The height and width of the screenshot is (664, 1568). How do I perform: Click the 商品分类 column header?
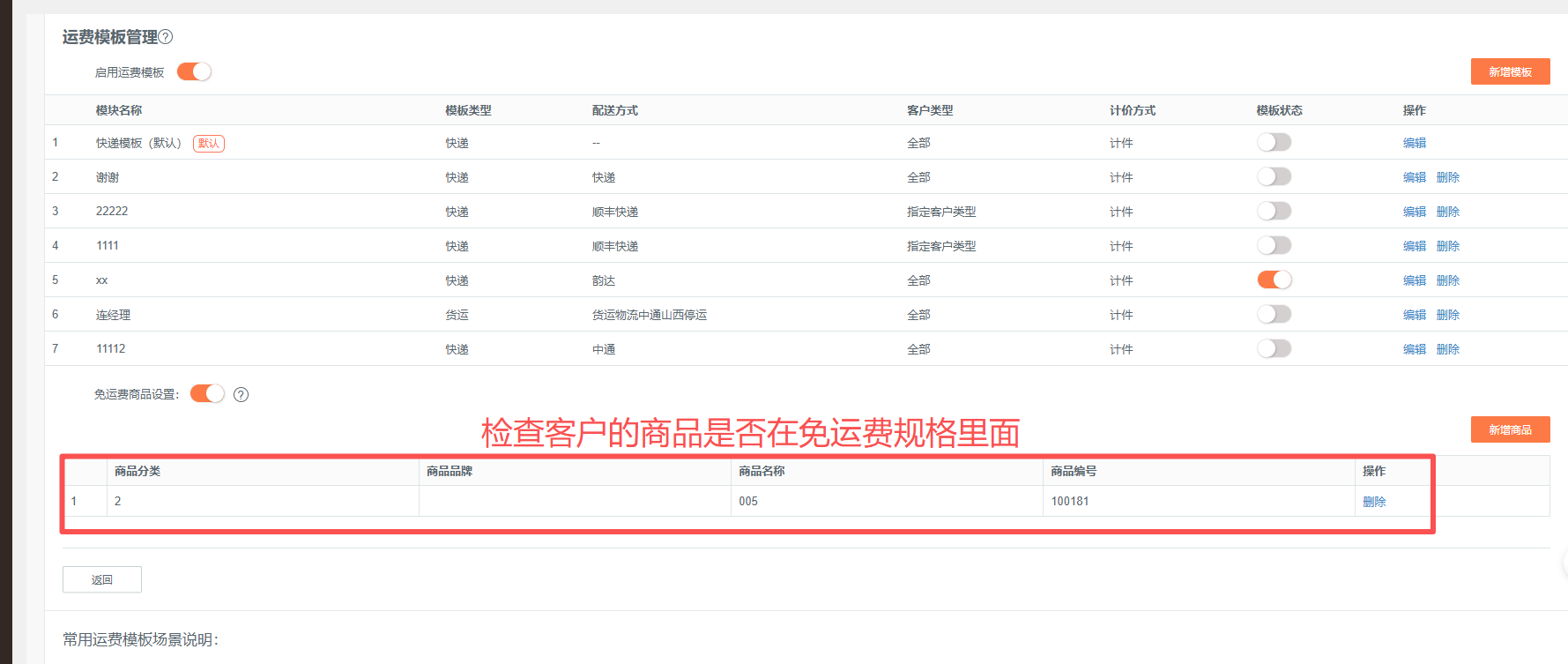(137, 471)
